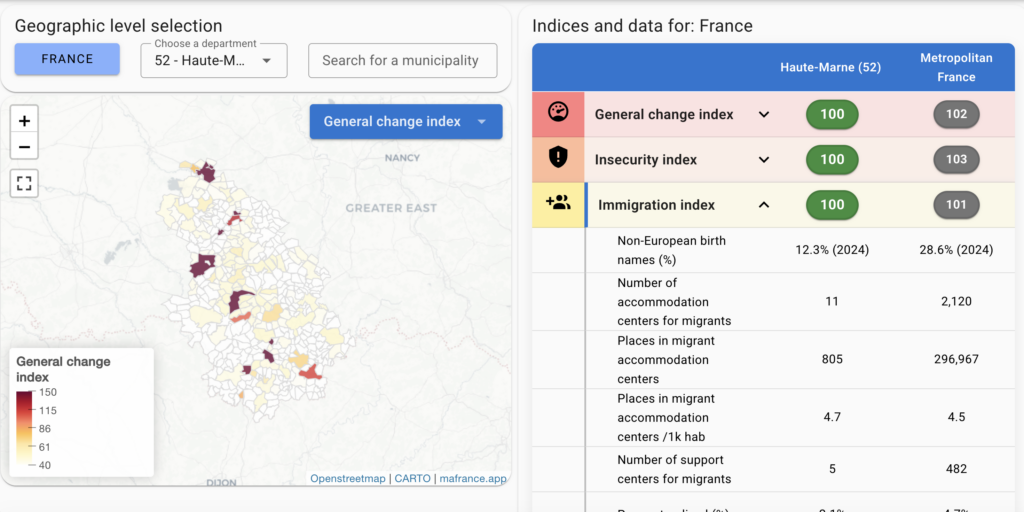The height and width of the screenshot is (512, 1024).
Task: Expand the General change index row
Action: (764, 114)
